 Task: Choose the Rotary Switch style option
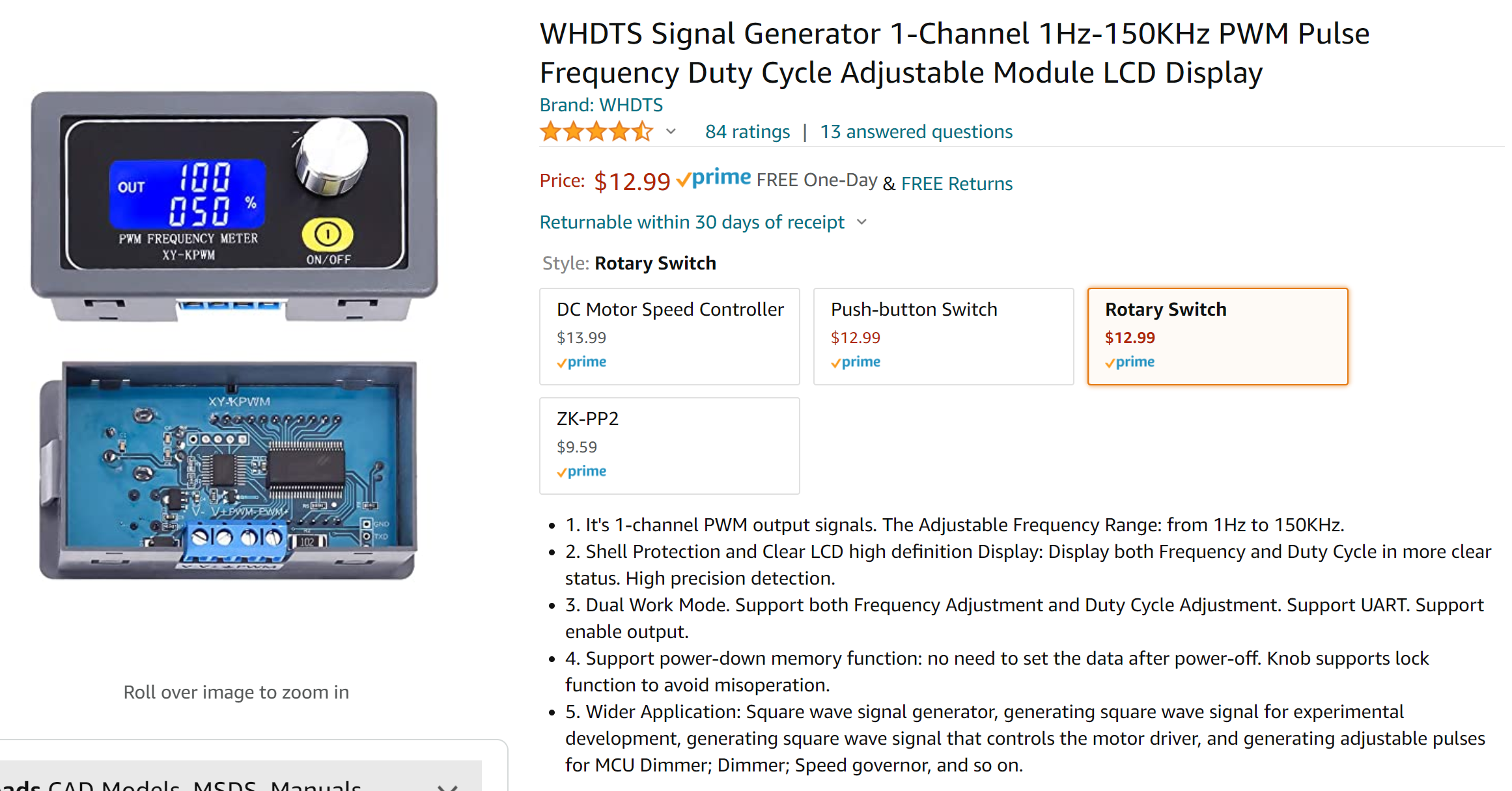(x=1217, y=336)
